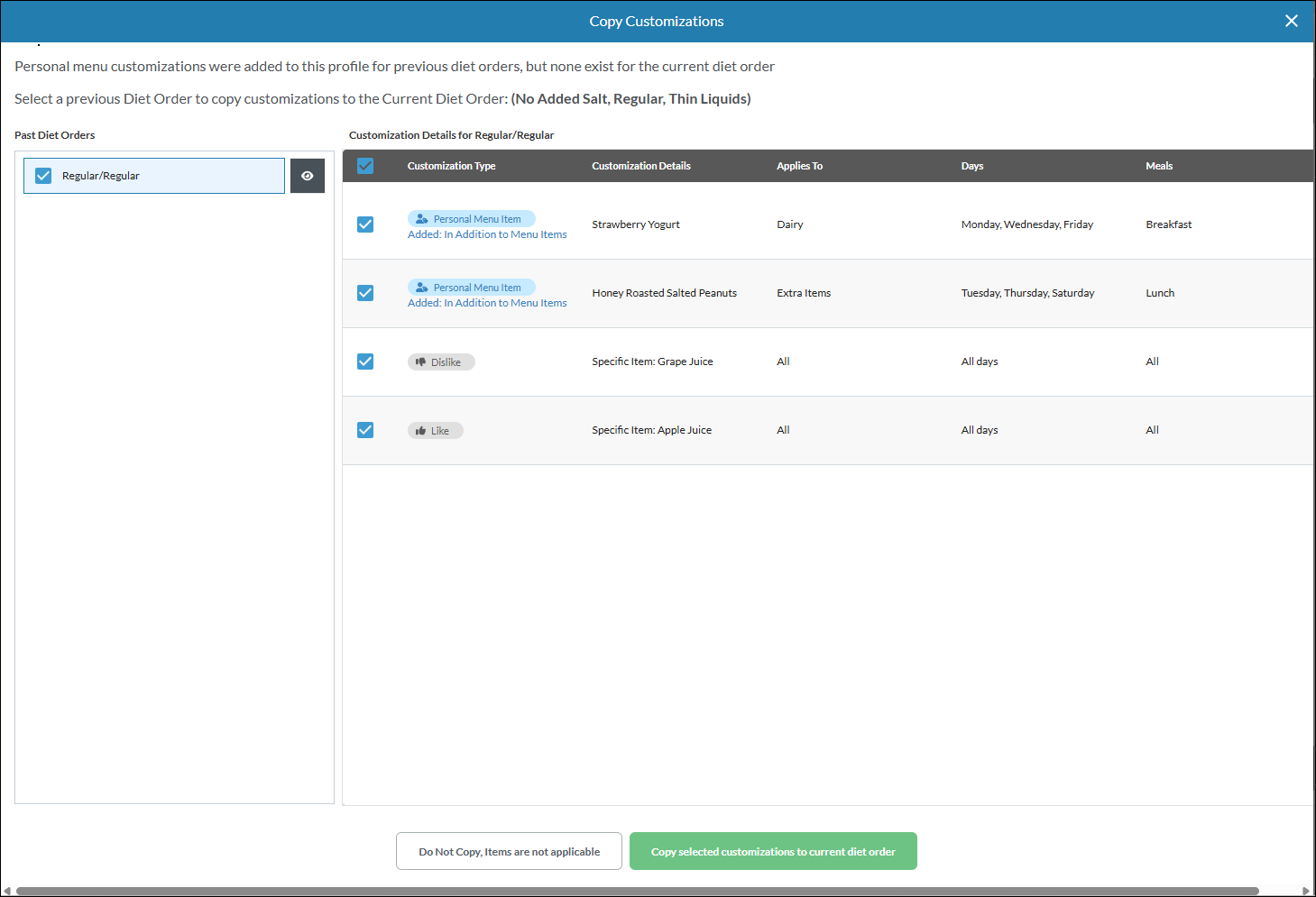Image resolution: width=1316 pixels, height=897 pixels.
Task: Select the Regular/Regular past diet order row
Action: tap(154, 176)
